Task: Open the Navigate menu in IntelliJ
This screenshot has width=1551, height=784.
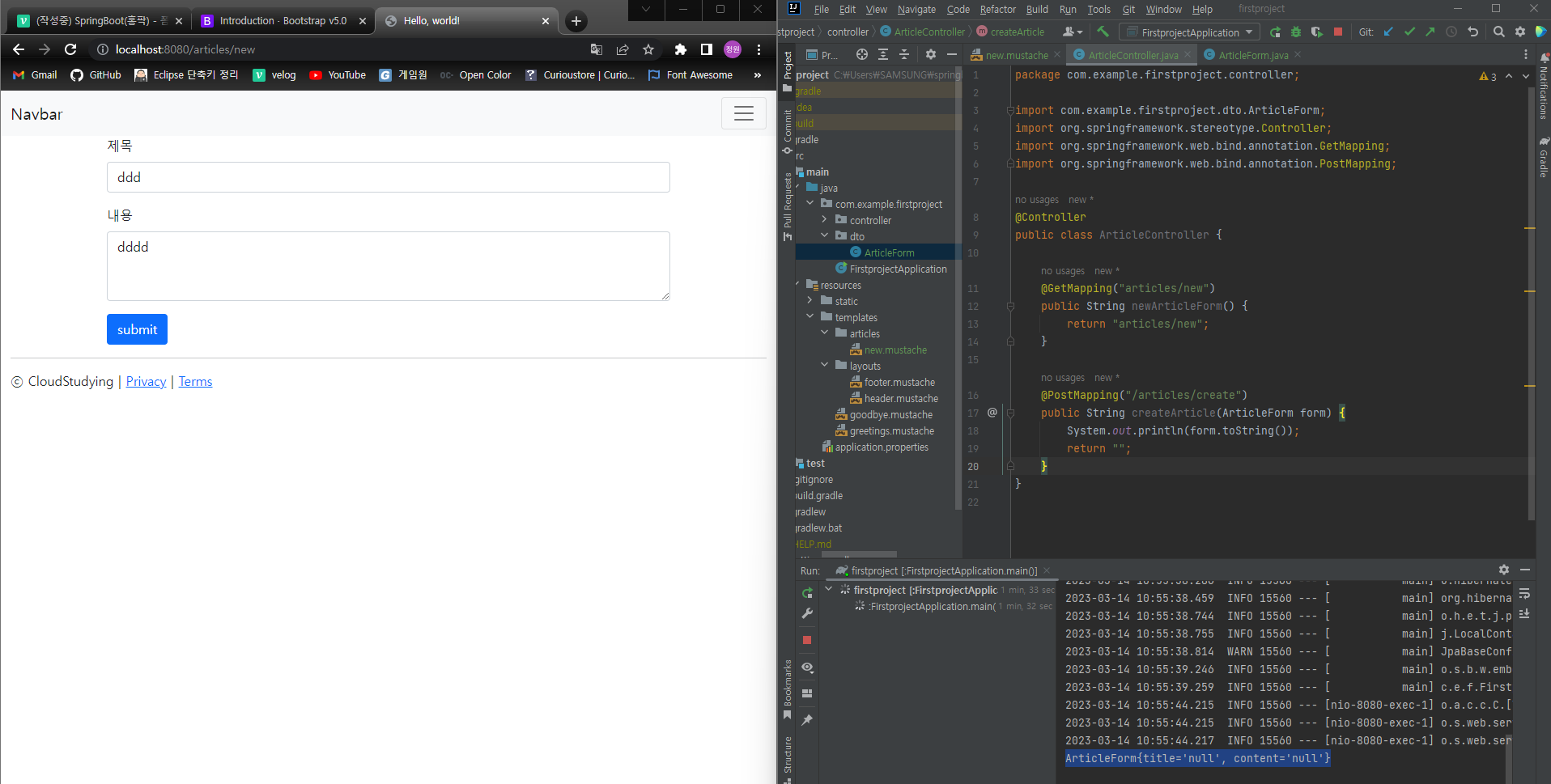Action: [916, 9]
